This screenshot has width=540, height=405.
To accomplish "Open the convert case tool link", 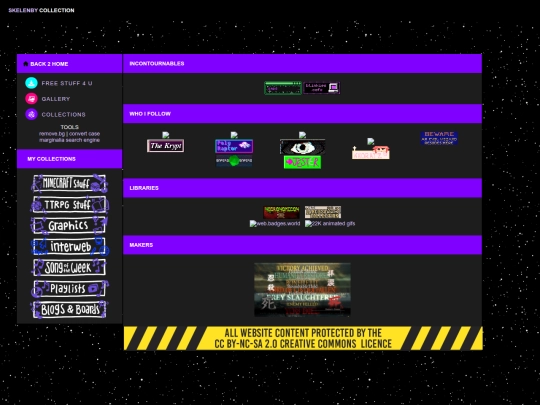I will tap(84, 134).
